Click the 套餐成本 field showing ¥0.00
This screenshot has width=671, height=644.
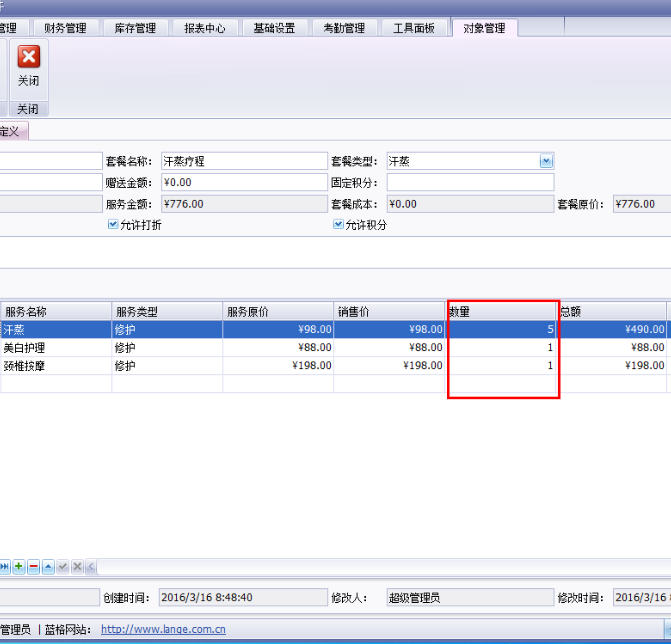click(x=470, y=204)
